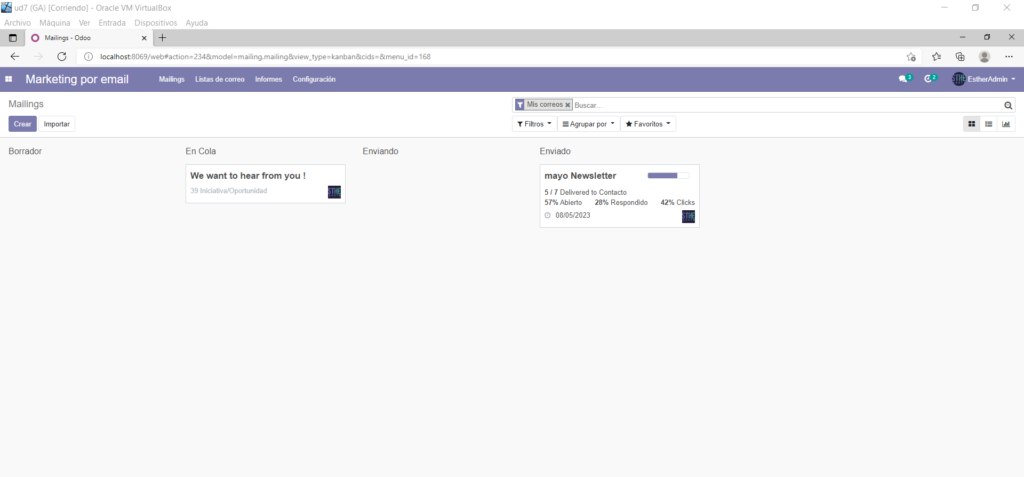Switch to graph view

1006,124
